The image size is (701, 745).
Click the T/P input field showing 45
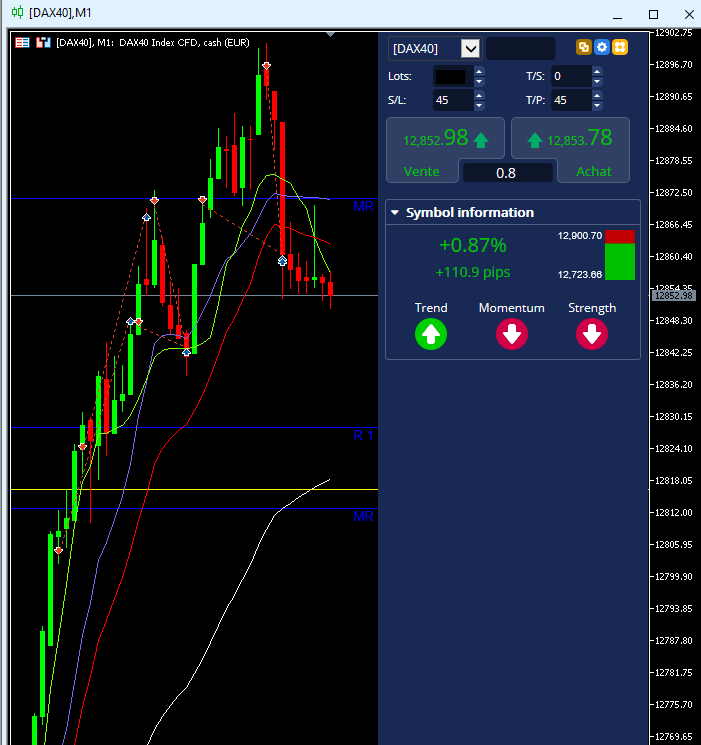click(x=571, y=100)
